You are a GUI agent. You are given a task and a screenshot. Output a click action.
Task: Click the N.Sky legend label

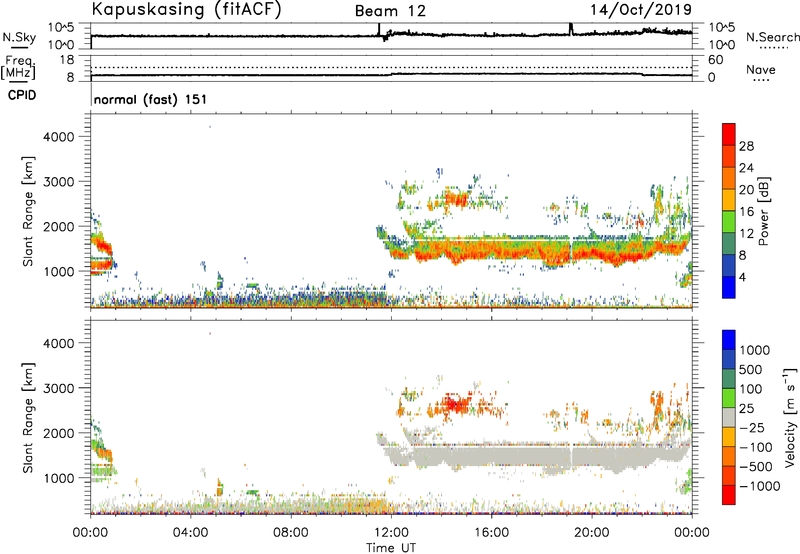click(19, 37)
